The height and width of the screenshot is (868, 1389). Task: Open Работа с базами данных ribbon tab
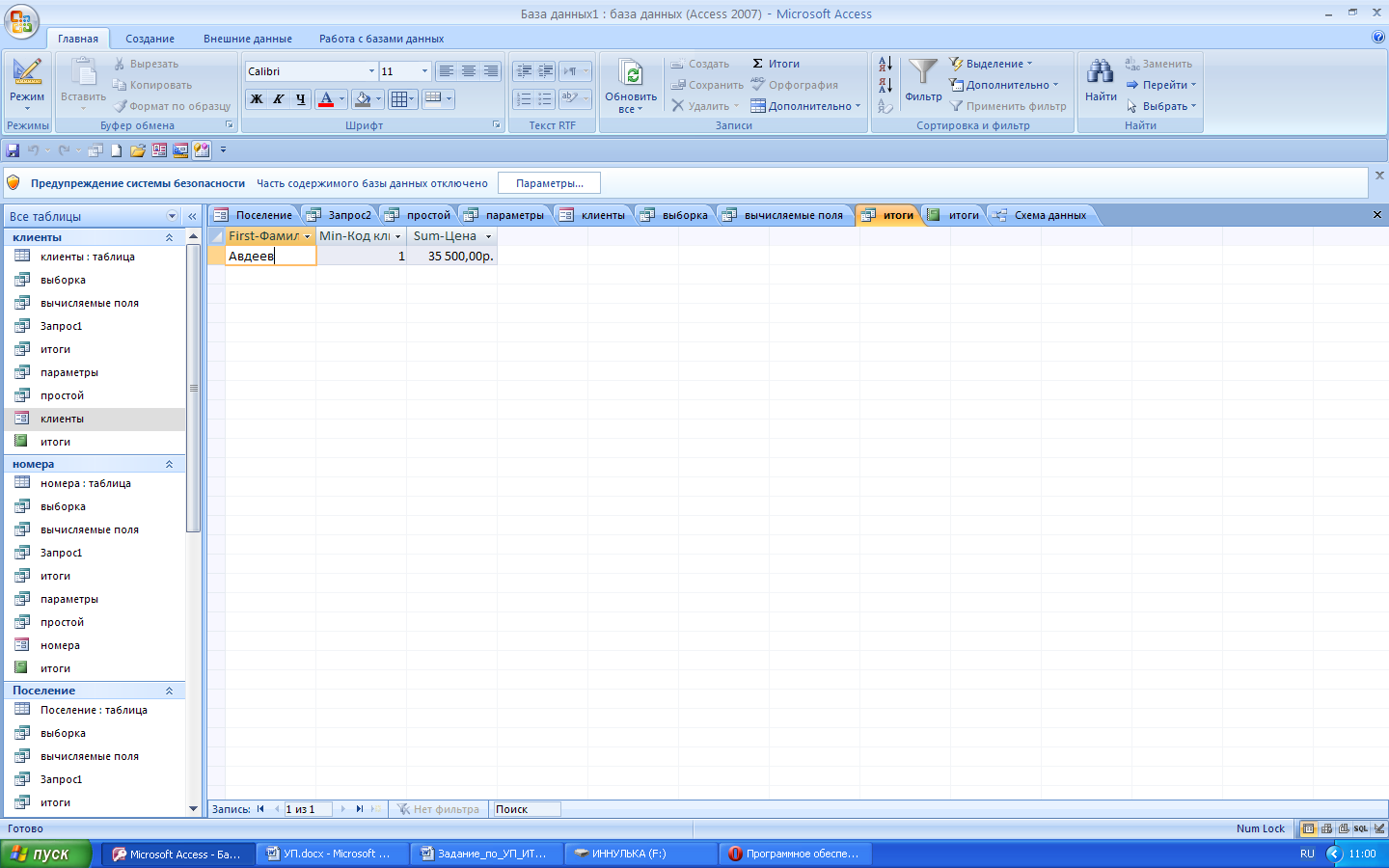(382, 39)
